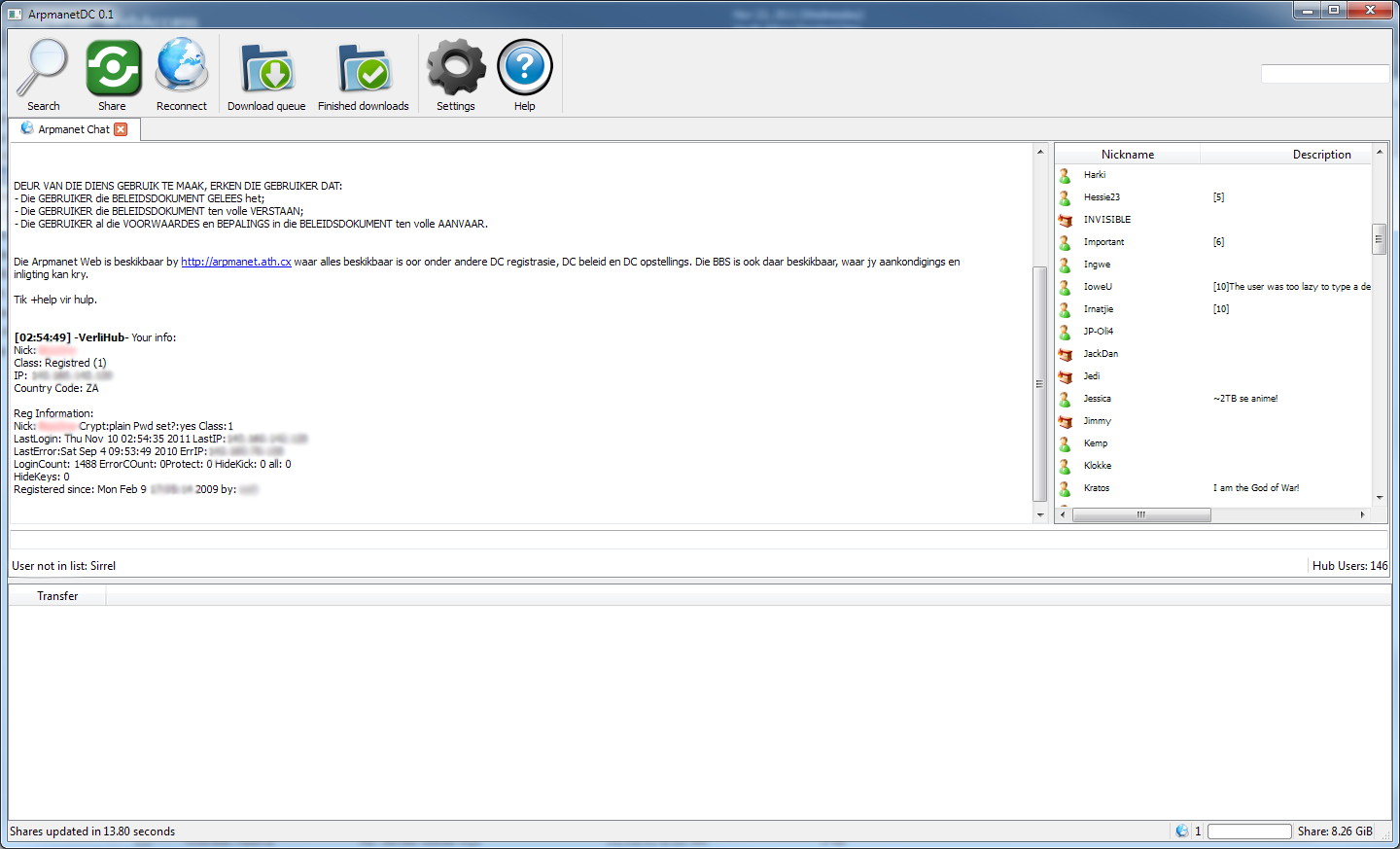Click the user icon beside Jessica
The width and height of the screenshot is (1400, 849).
(1065, 399)
